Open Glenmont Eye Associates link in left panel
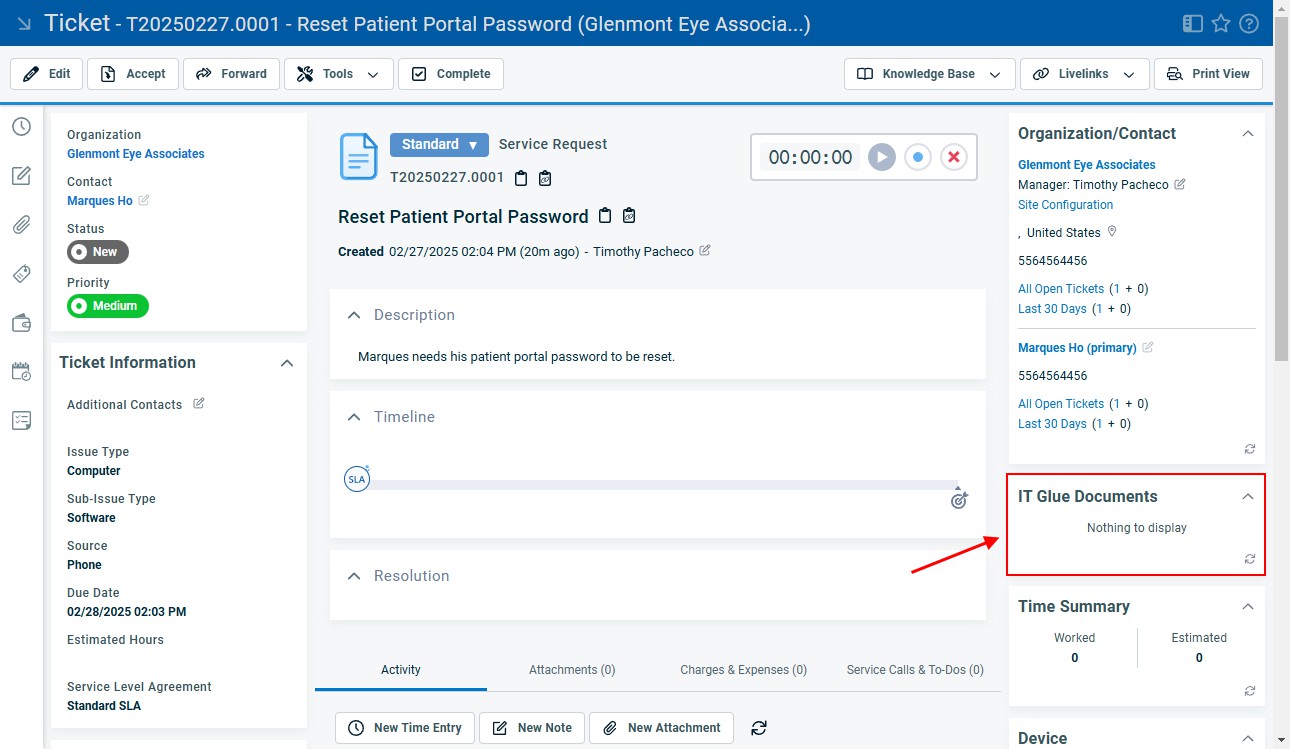Screen dimensions: 1290x749 (x=136, y=154)
